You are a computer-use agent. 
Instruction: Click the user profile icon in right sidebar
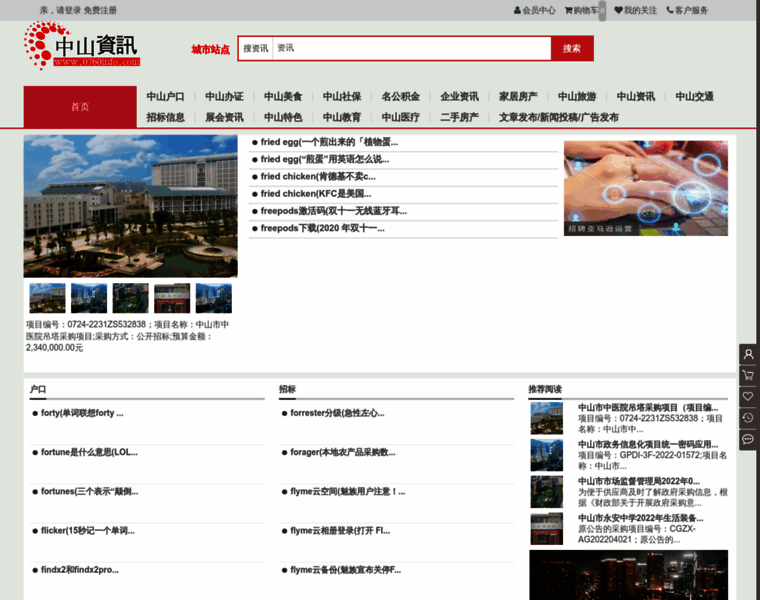(748, 354)
